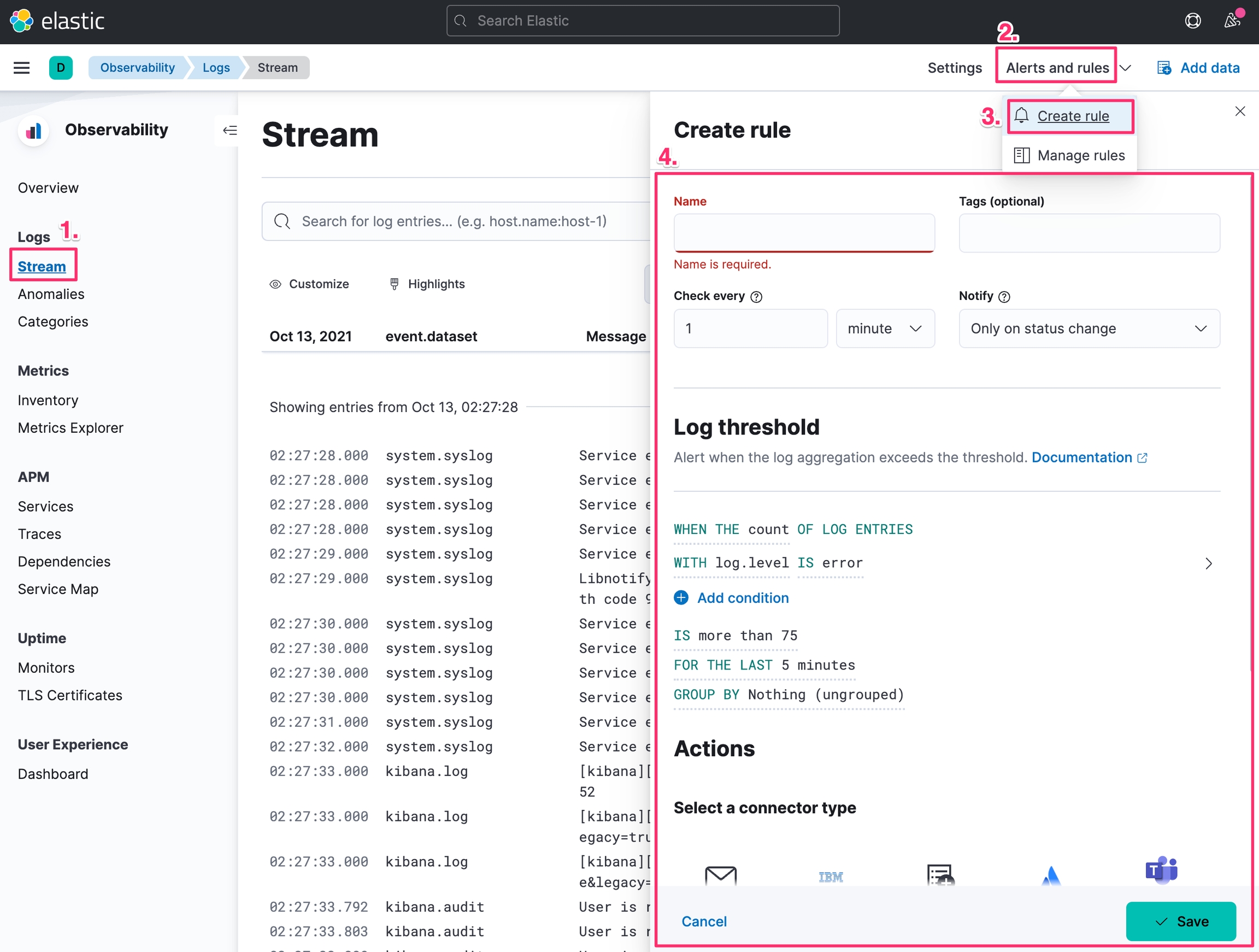Choose Create rule from the menu
The height and width of the screenshot is (952, 1259).
tap(1072, 116)
